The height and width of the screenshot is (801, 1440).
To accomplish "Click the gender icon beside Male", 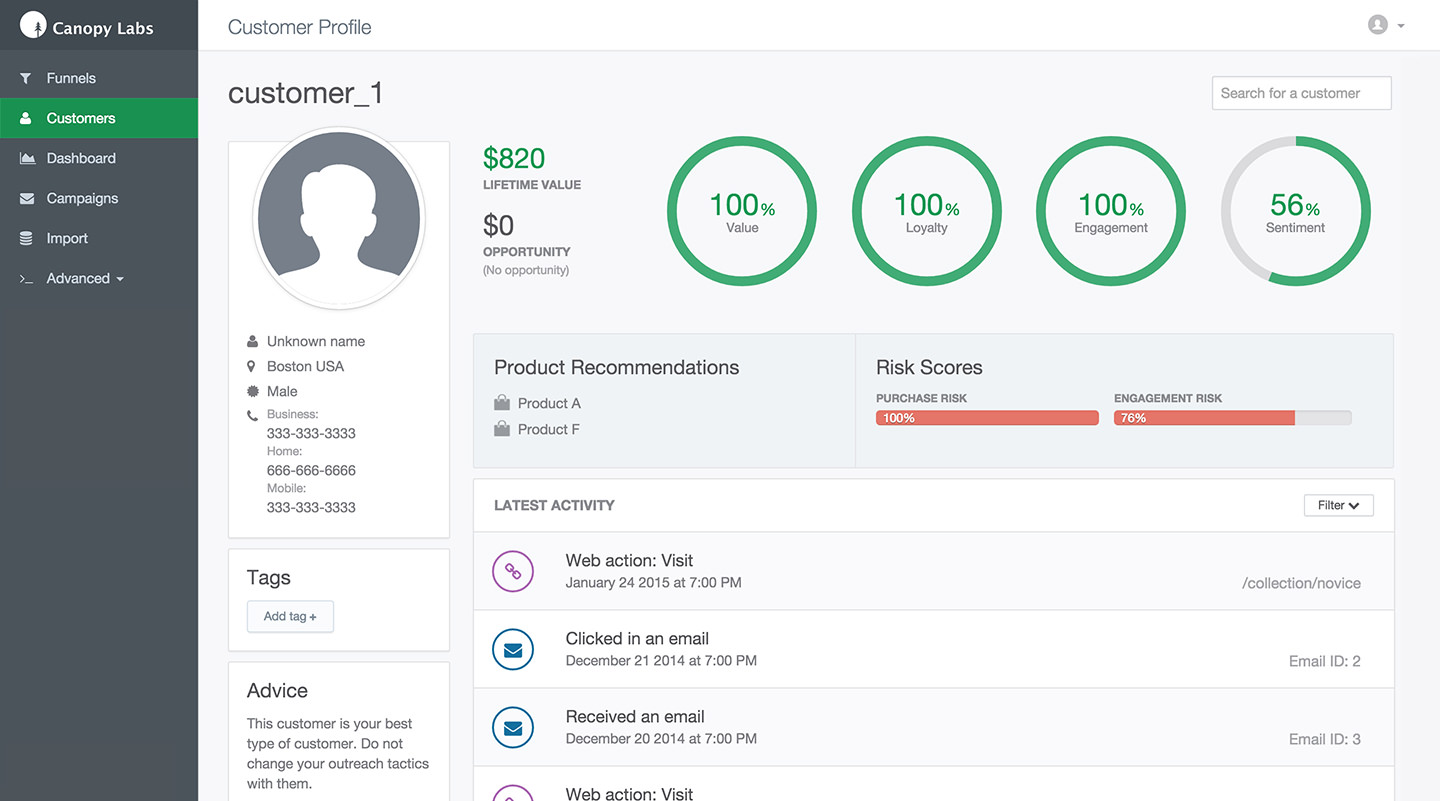I will (x=252, y=391).
